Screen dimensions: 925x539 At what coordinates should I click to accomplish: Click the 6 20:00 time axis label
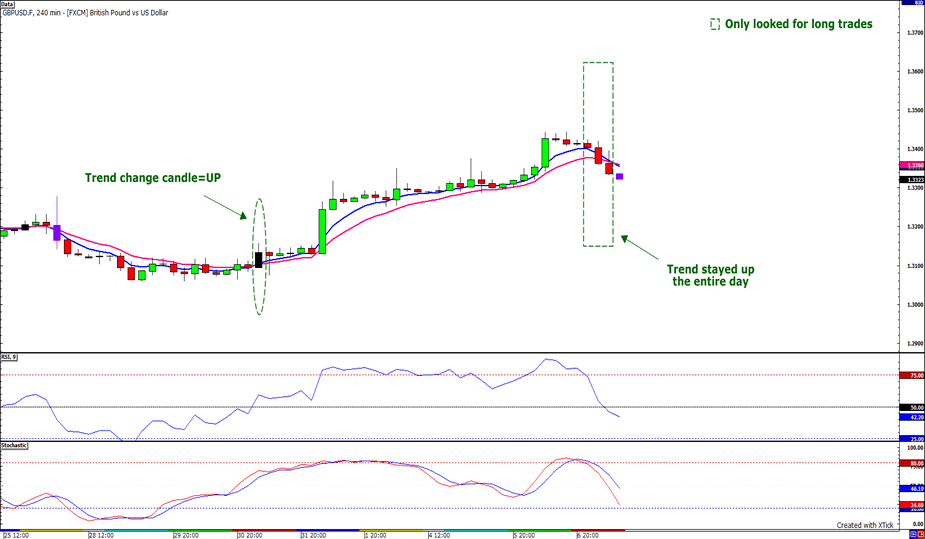pos(588,535)
